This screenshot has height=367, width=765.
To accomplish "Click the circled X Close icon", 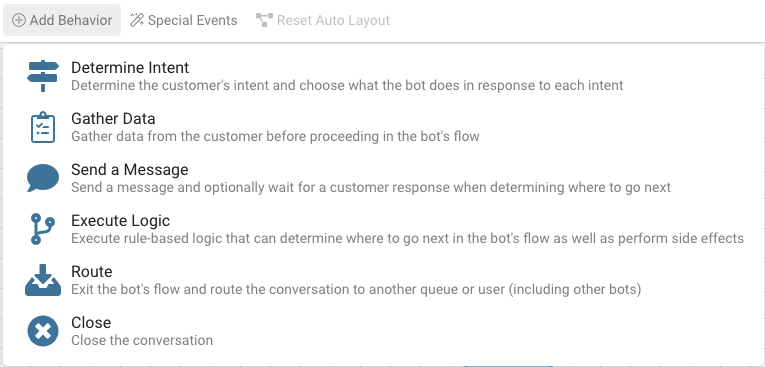I will [x=43, y=331].
